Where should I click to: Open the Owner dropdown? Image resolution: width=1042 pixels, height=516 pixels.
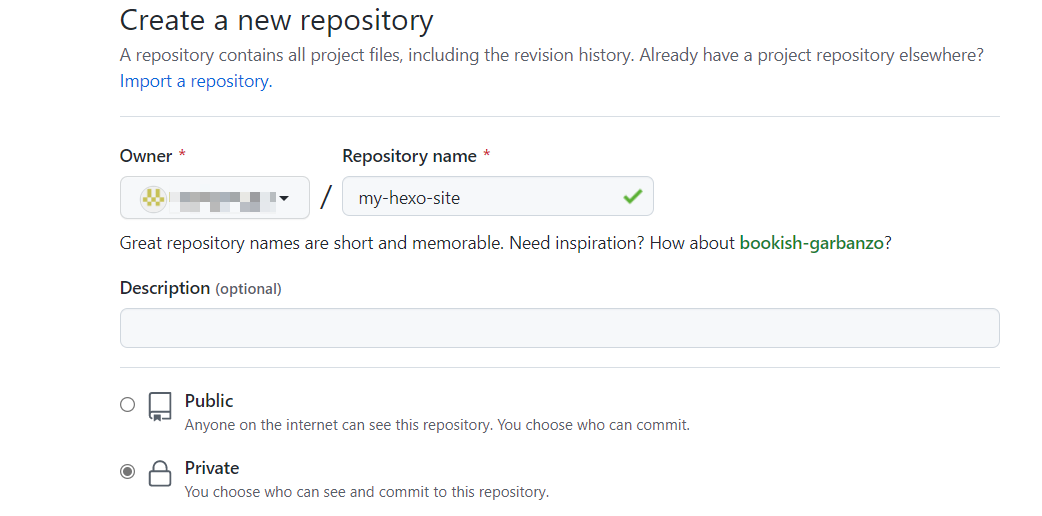214,197
